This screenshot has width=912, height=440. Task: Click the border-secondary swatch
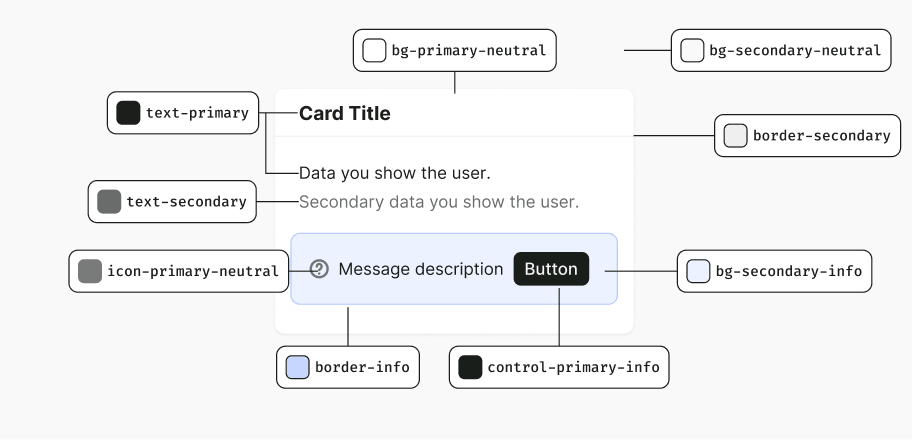point(735,136)
